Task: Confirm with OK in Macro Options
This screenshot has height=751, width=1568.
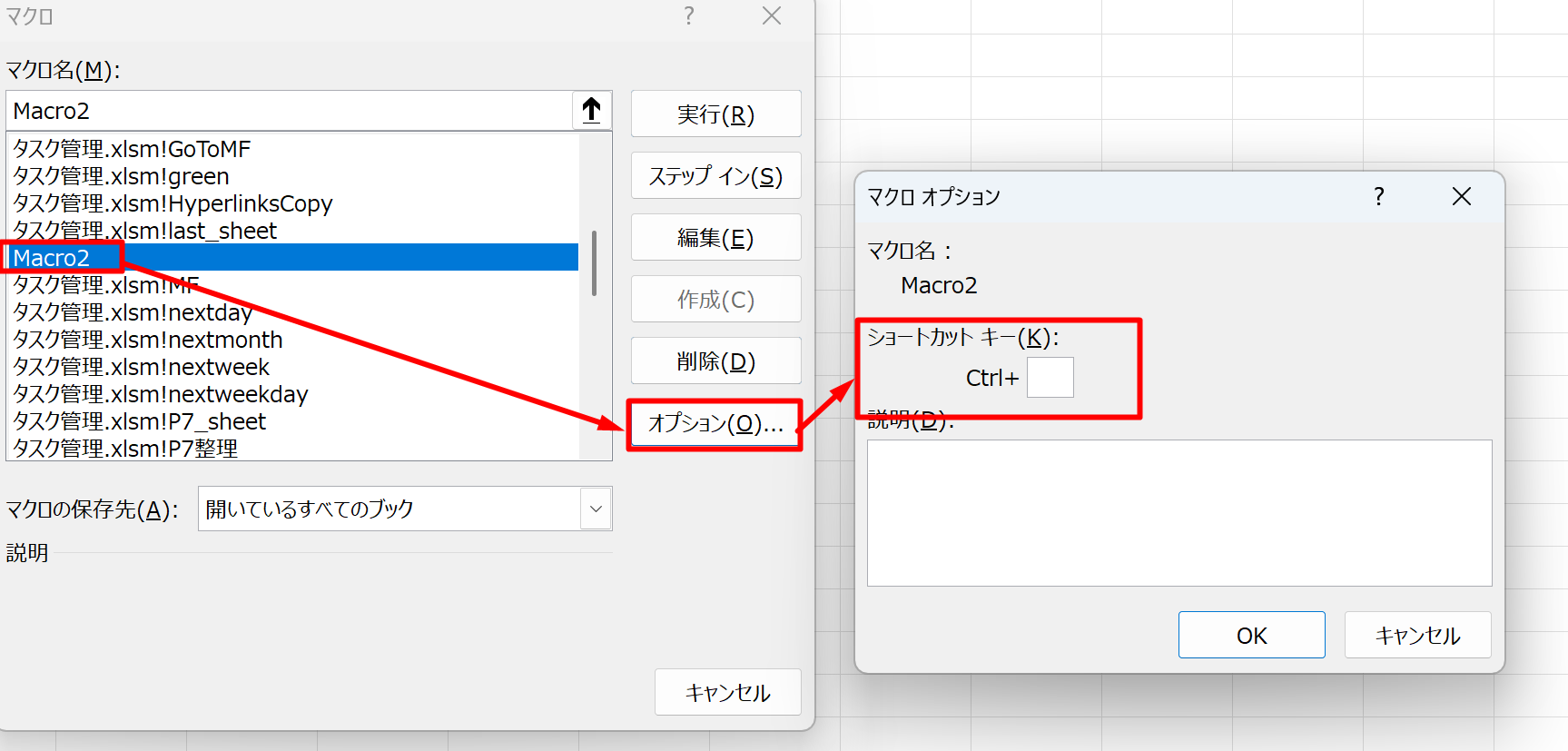Action: pyautogui.click(x=1251, y=635)
